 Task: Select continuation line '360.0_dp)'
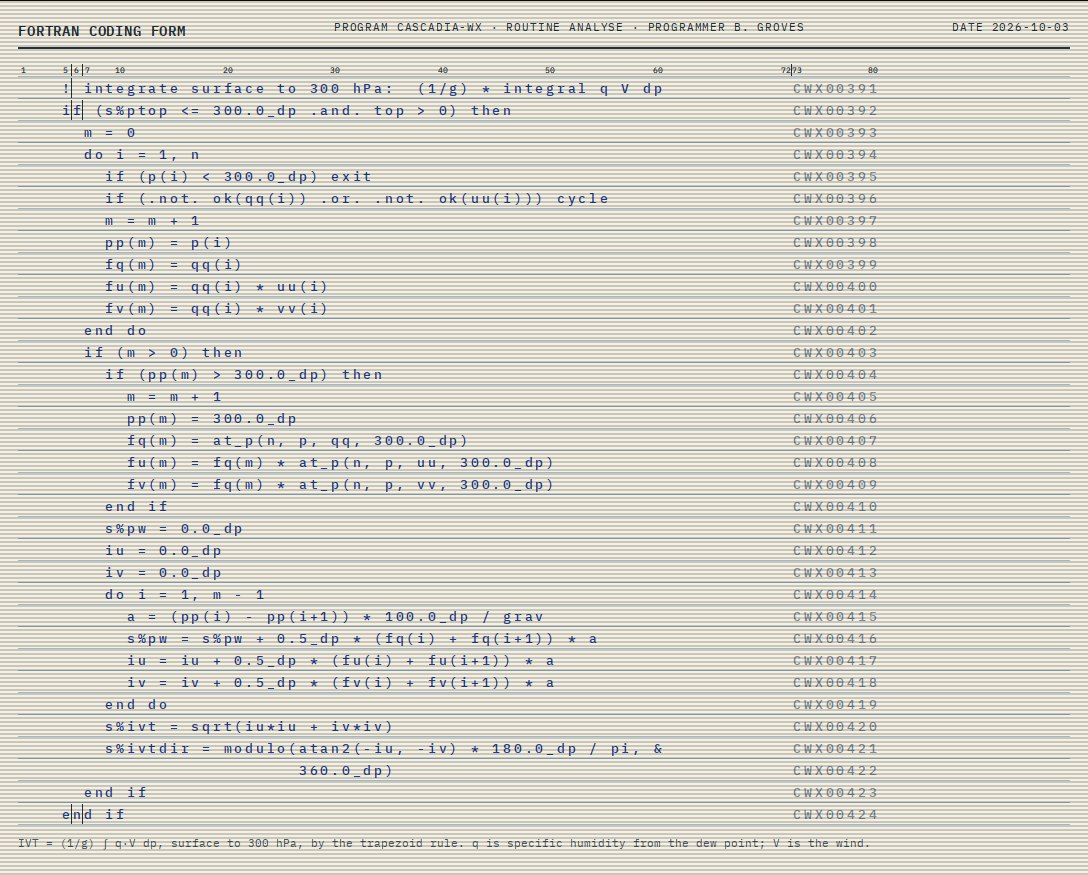pos(346,771)
